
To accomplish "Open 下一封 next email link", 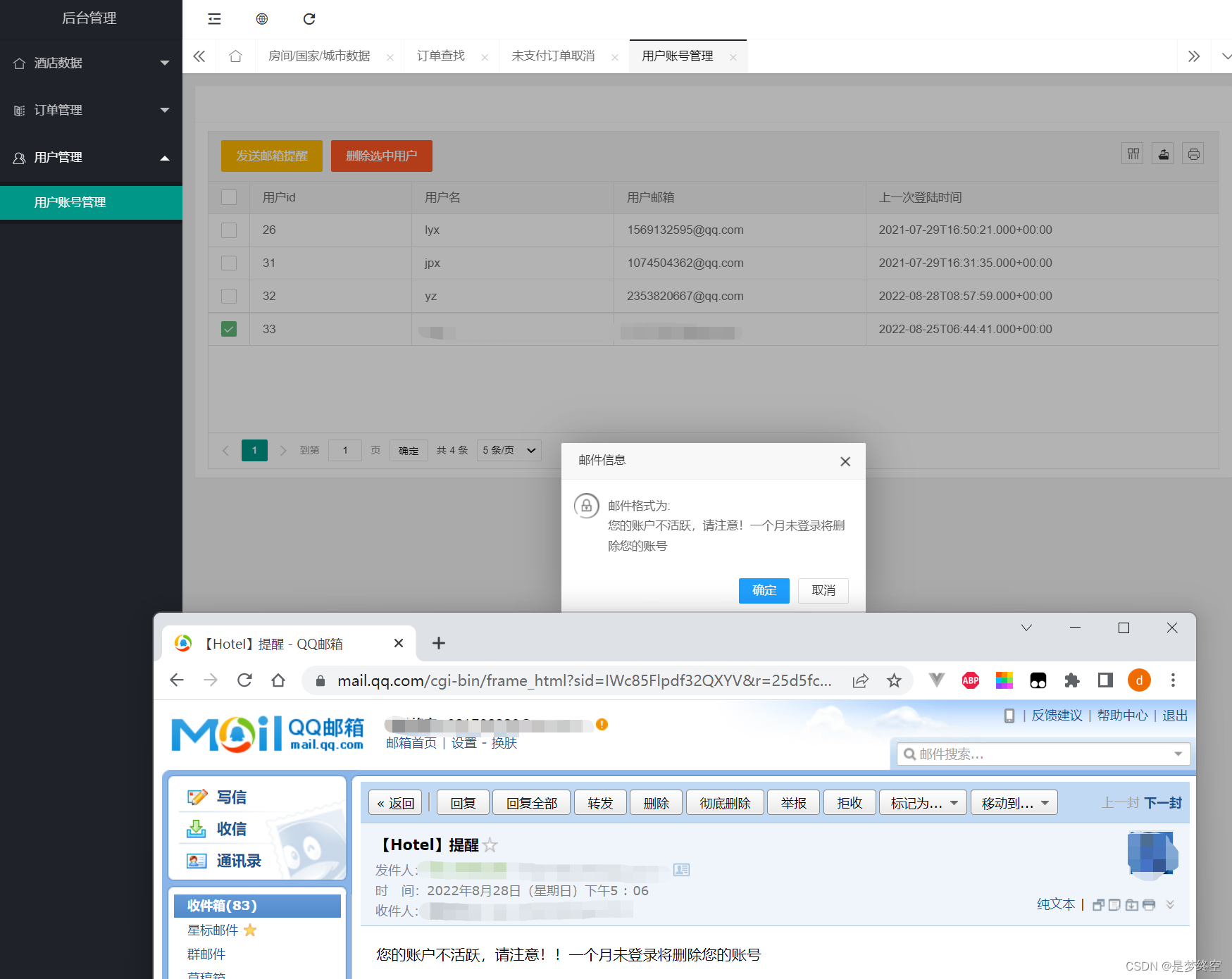I will point(1163,803).
